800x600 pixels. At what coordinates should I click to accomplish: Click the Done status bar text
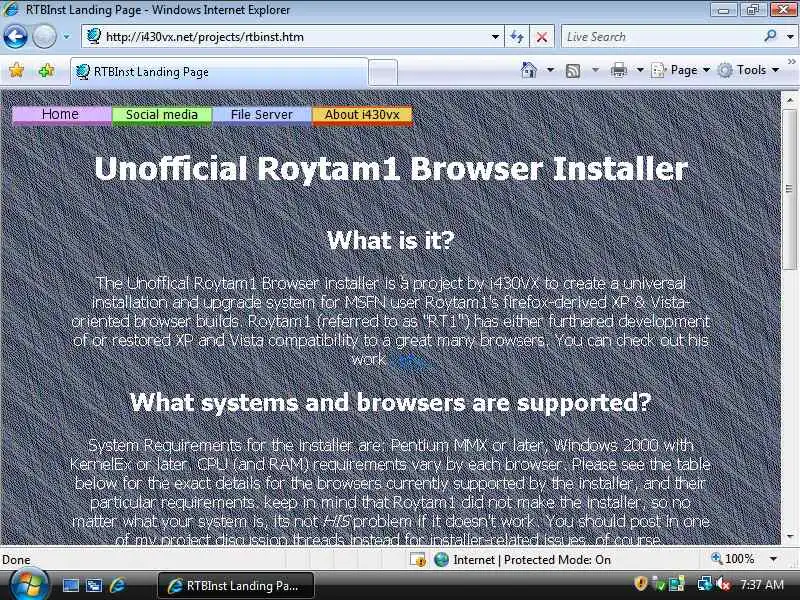[16, 560]
